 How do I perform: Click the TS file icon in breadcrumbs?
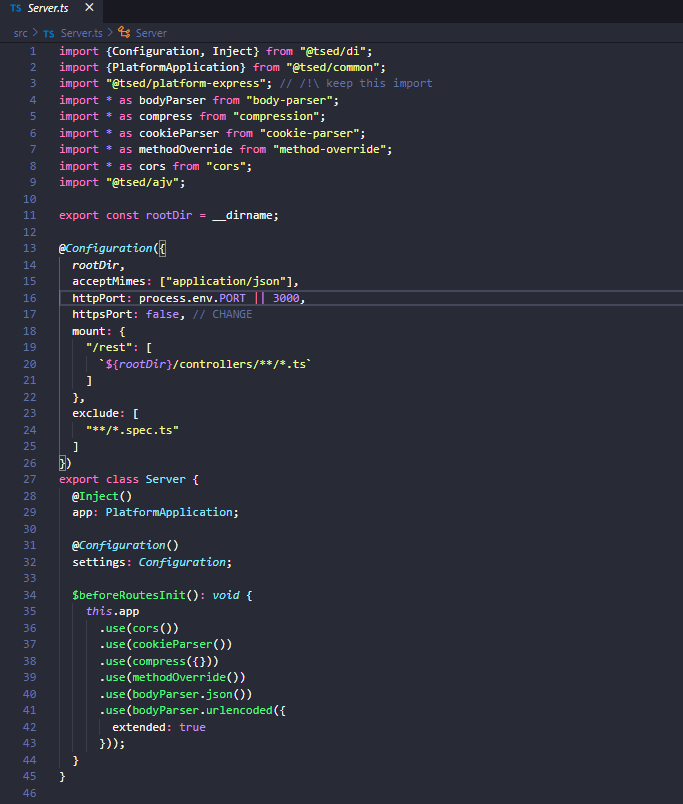point(49,34)
